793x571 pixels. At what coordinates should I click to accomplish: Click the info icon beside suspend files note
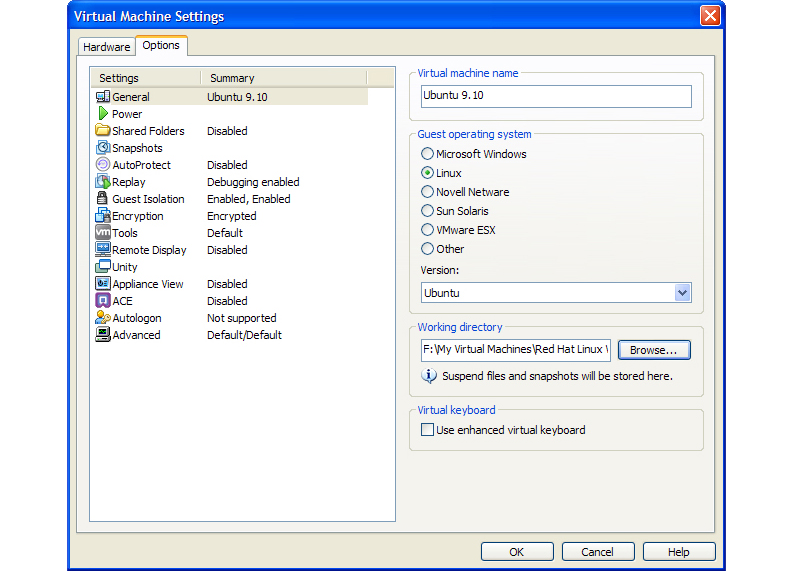coord(429,376)
